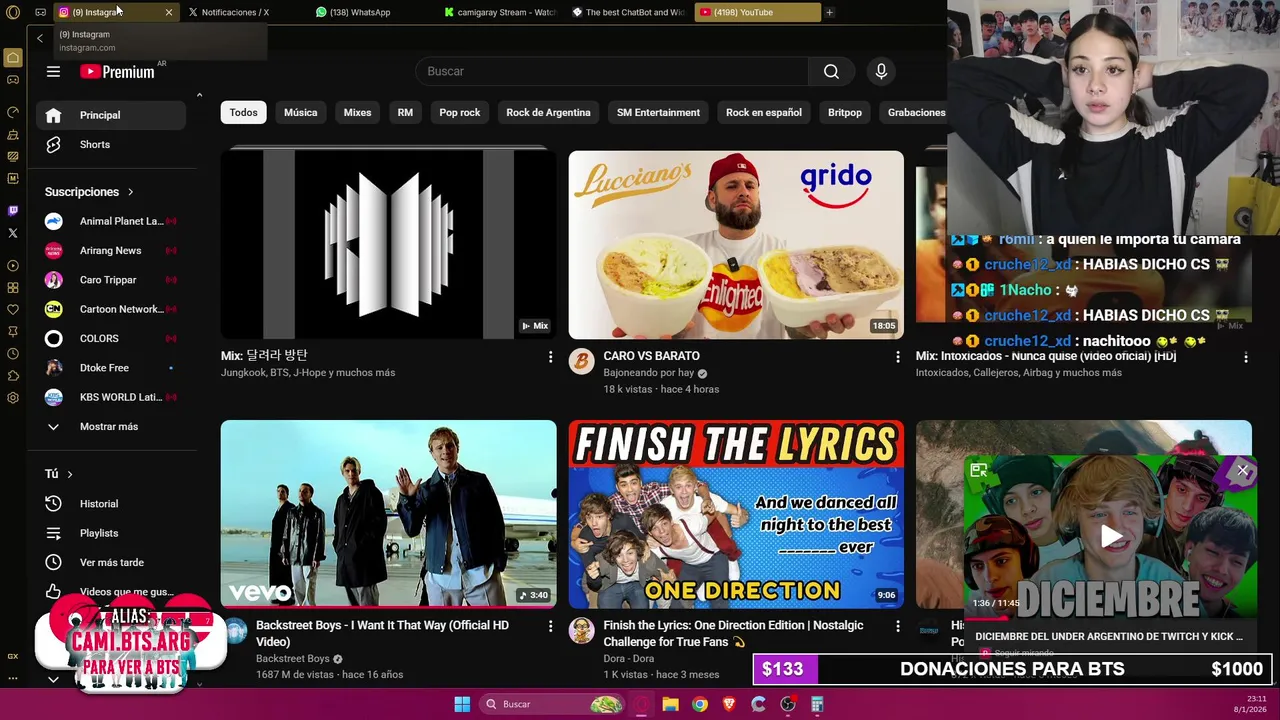1280x720 pixels.
Task: Select Rock de Argentina filter chip
Action: tap(548, 113)
